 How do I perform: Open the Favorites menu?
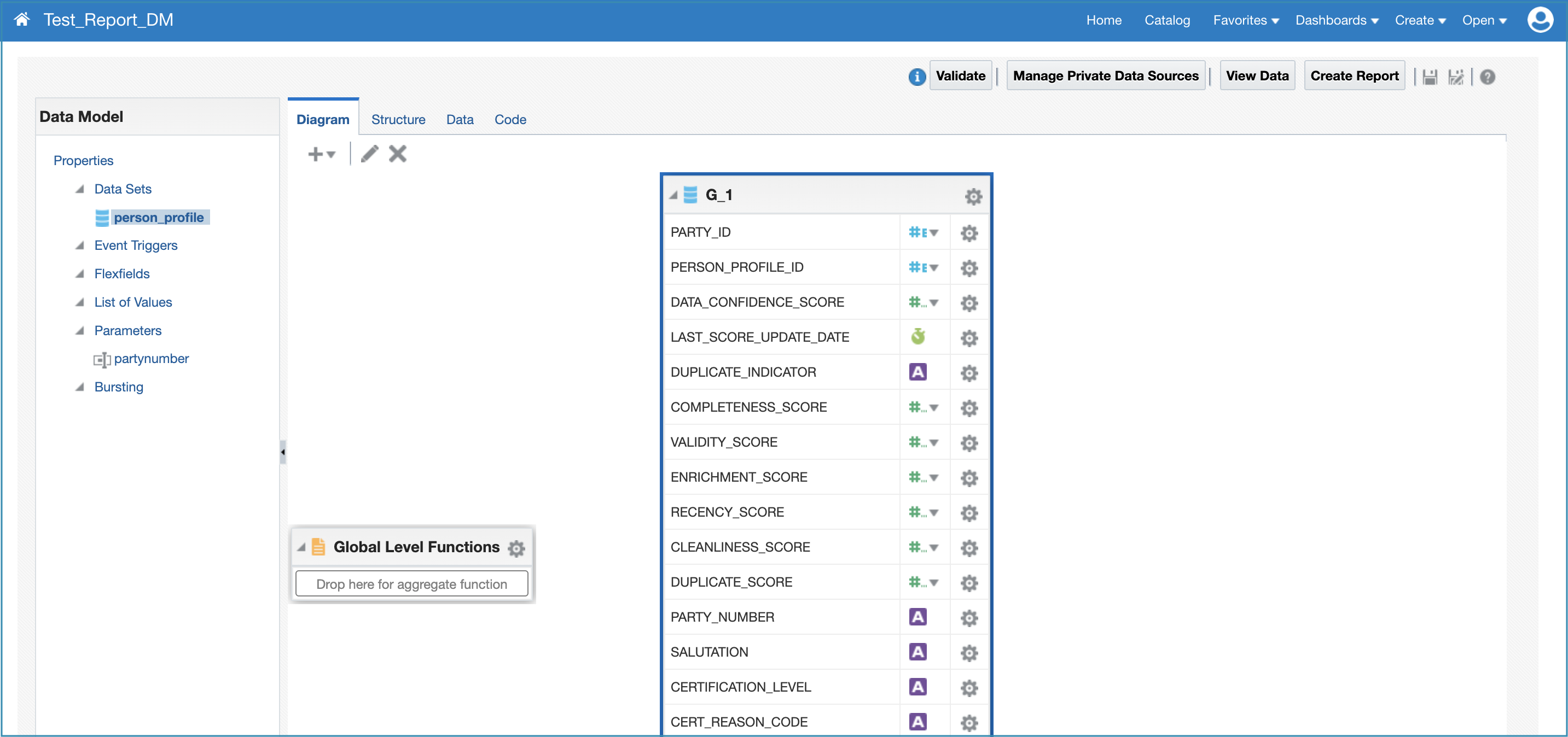(x=1245, y=20)
